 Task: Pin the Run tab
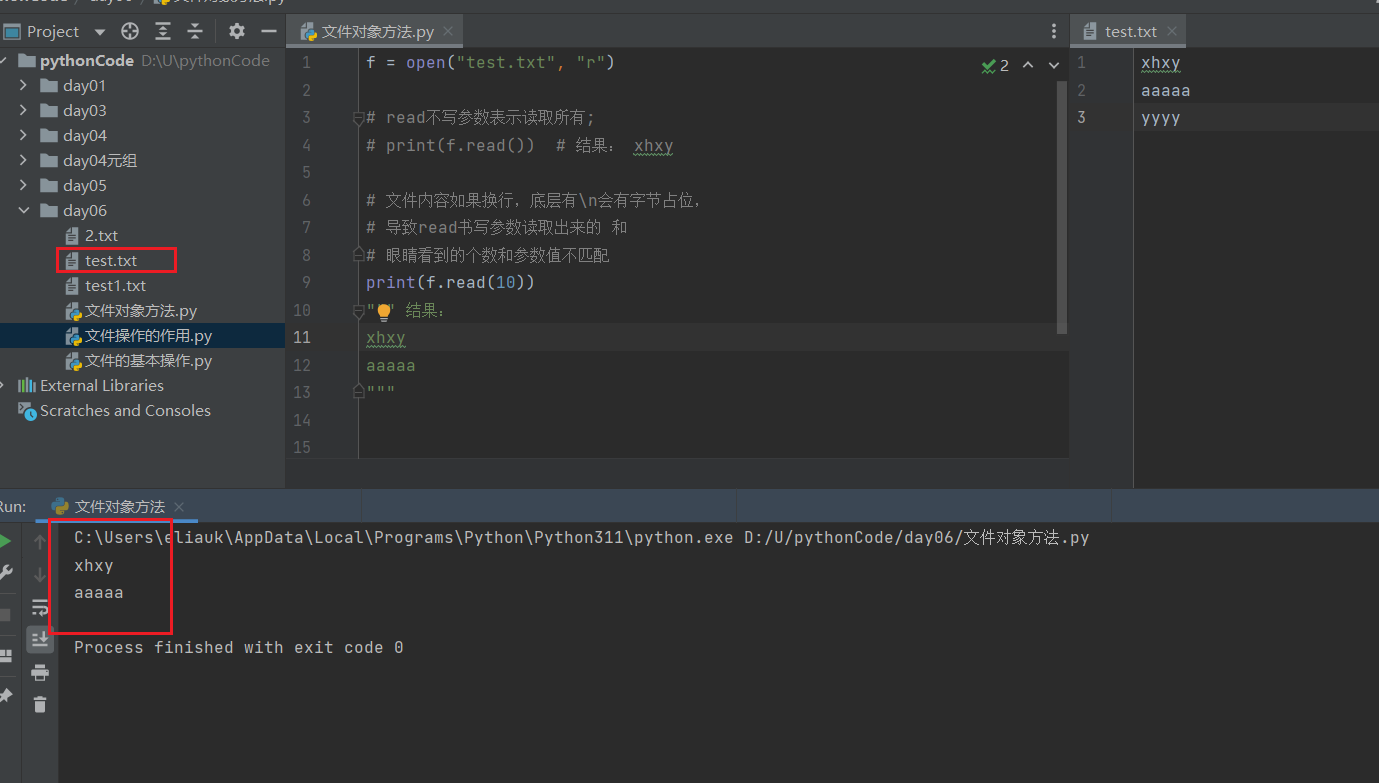[5, 695]
